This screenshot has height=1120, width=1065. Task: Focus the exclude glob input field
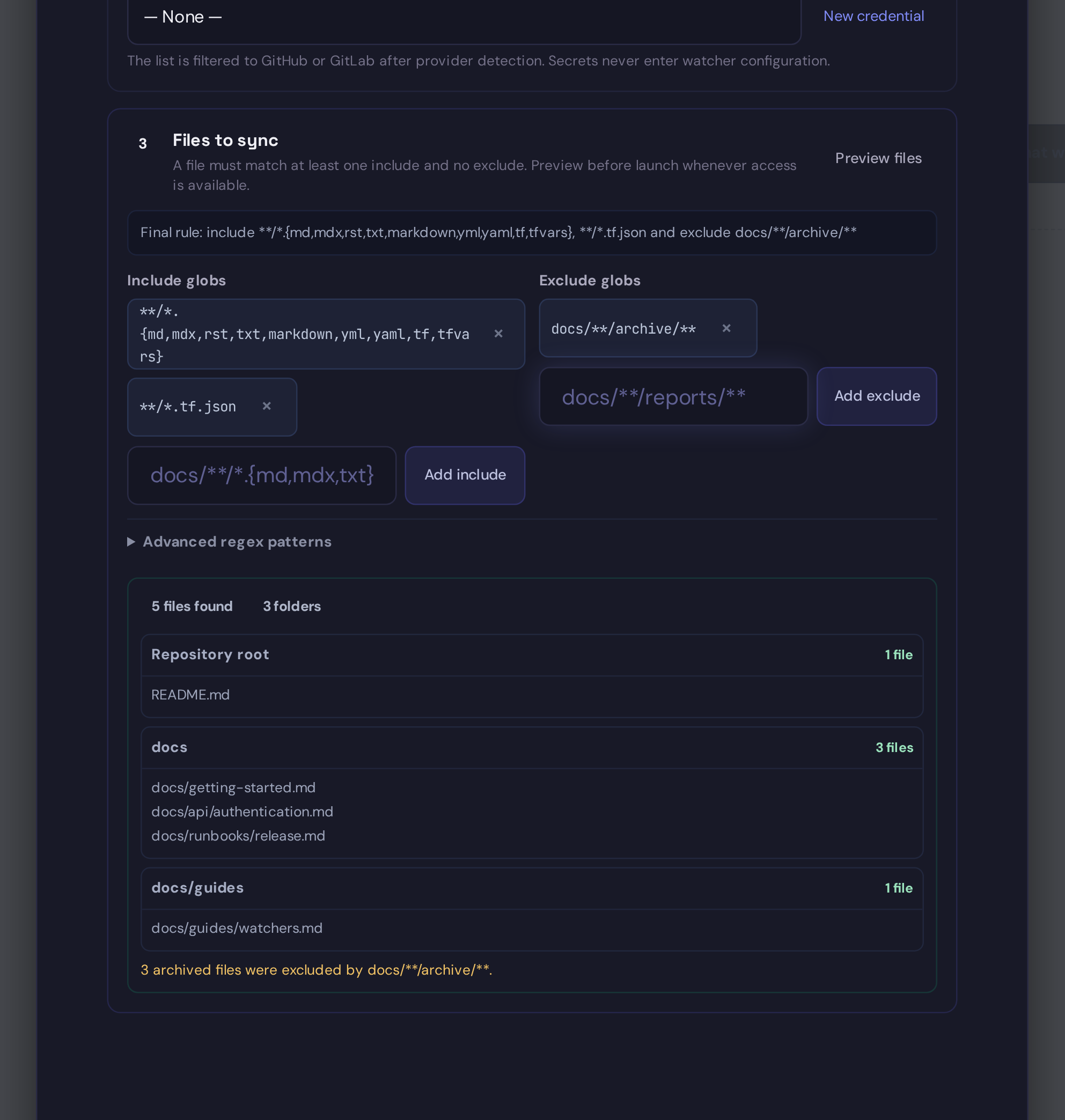tap(673, 396)
